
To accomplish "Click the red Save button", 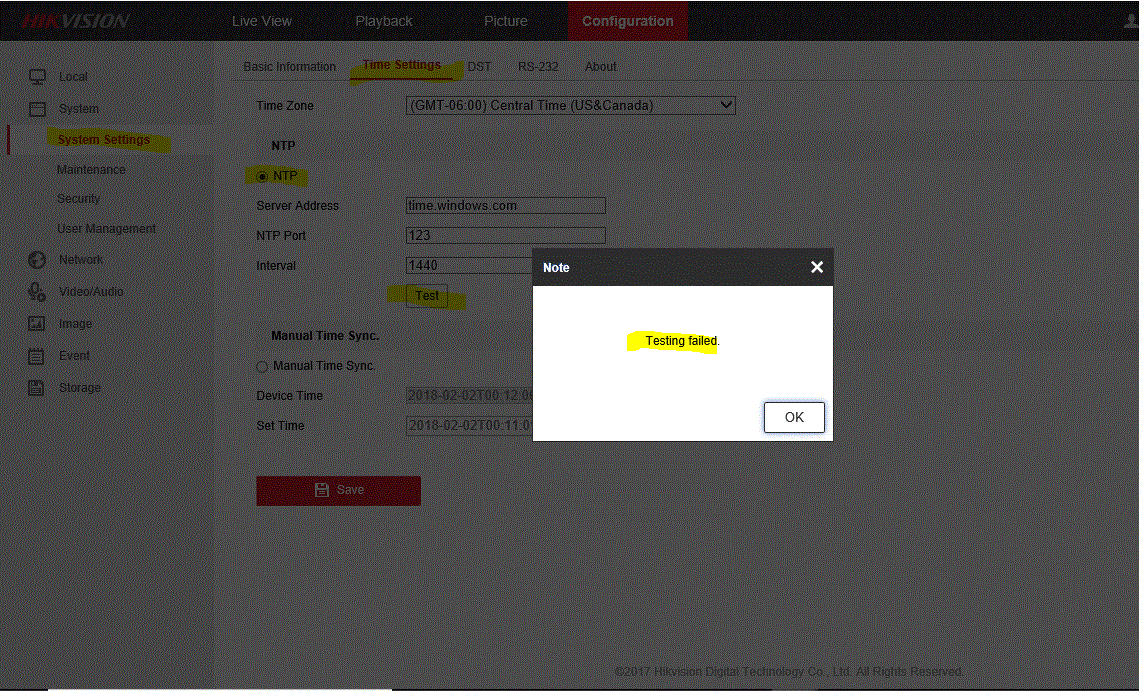I will point(338,490).
